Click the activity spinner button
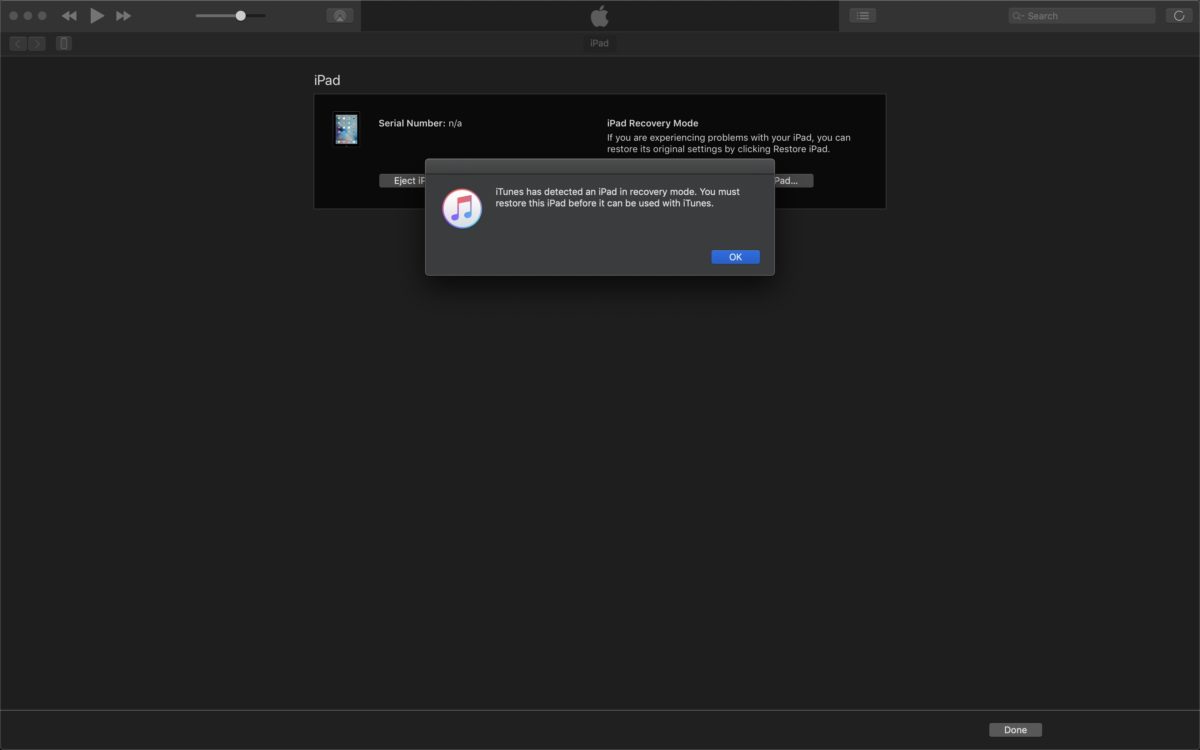Image resolution: width=1200 pixels, height=750 pixels. [x=1179, y=16]
